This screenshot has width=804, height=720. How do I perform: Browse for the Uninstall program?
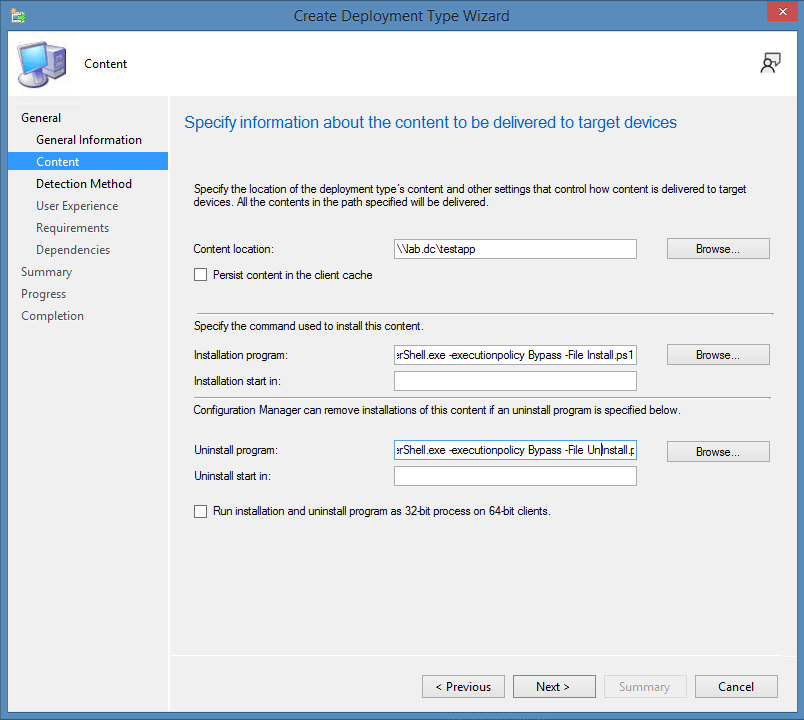[x=717, y=451]
